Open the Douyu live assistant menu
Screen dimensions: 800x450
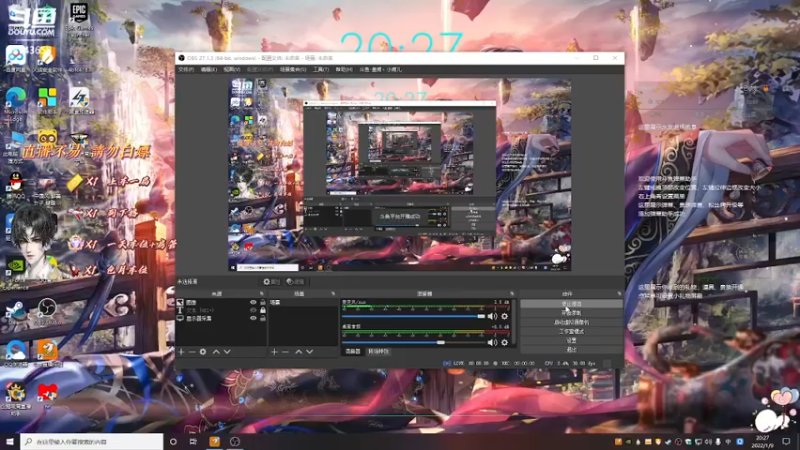380,69
